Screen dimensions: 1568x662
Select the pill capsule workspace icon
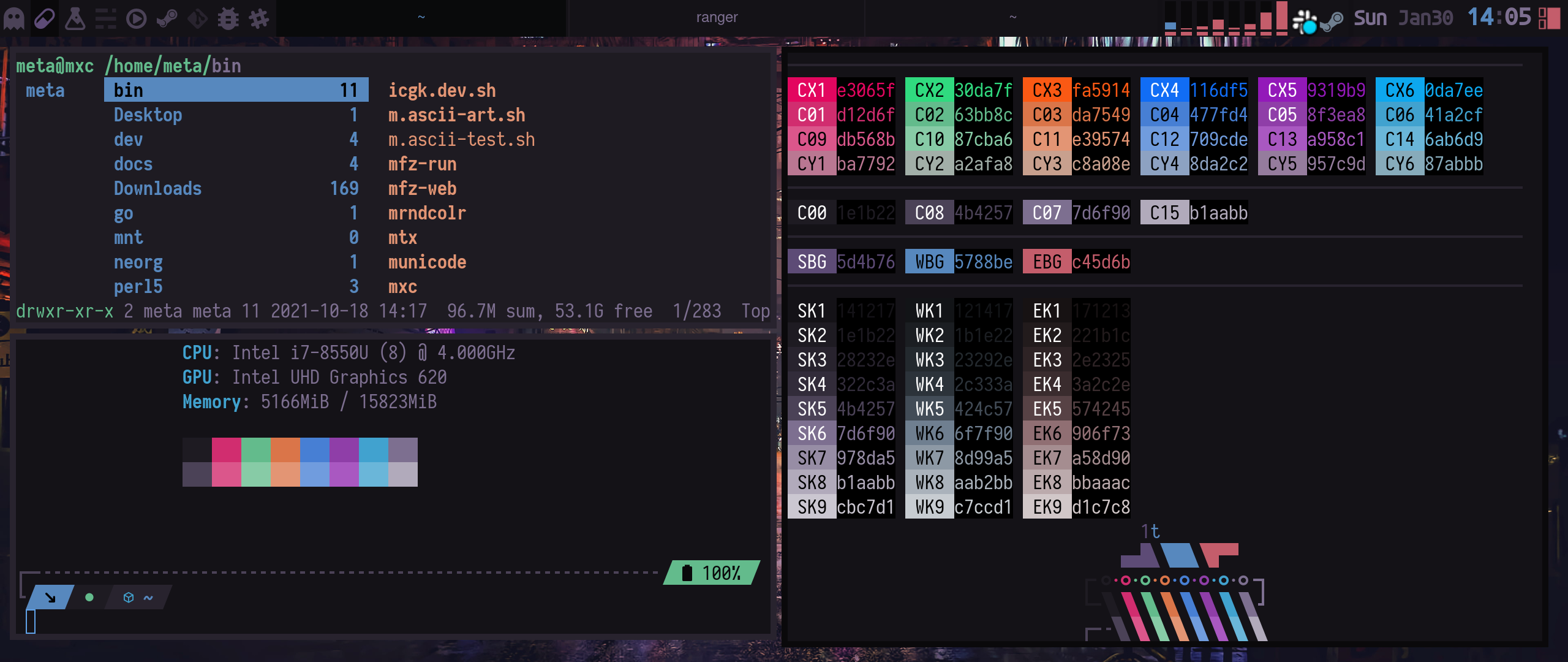[x=44, y=18]
